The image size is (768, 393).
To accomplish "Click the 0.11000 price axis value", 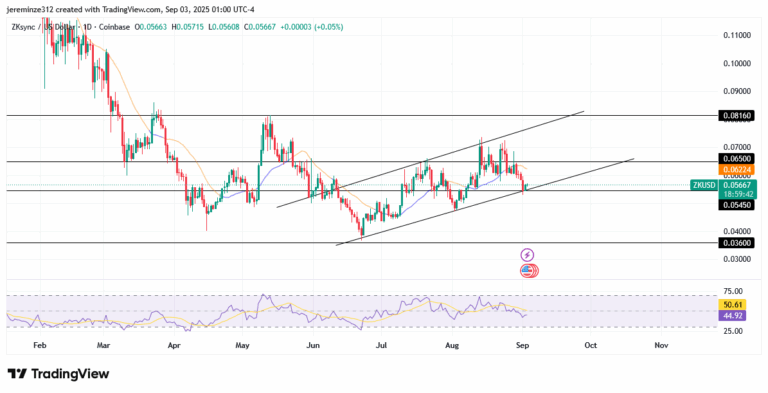I will [737, 35].
